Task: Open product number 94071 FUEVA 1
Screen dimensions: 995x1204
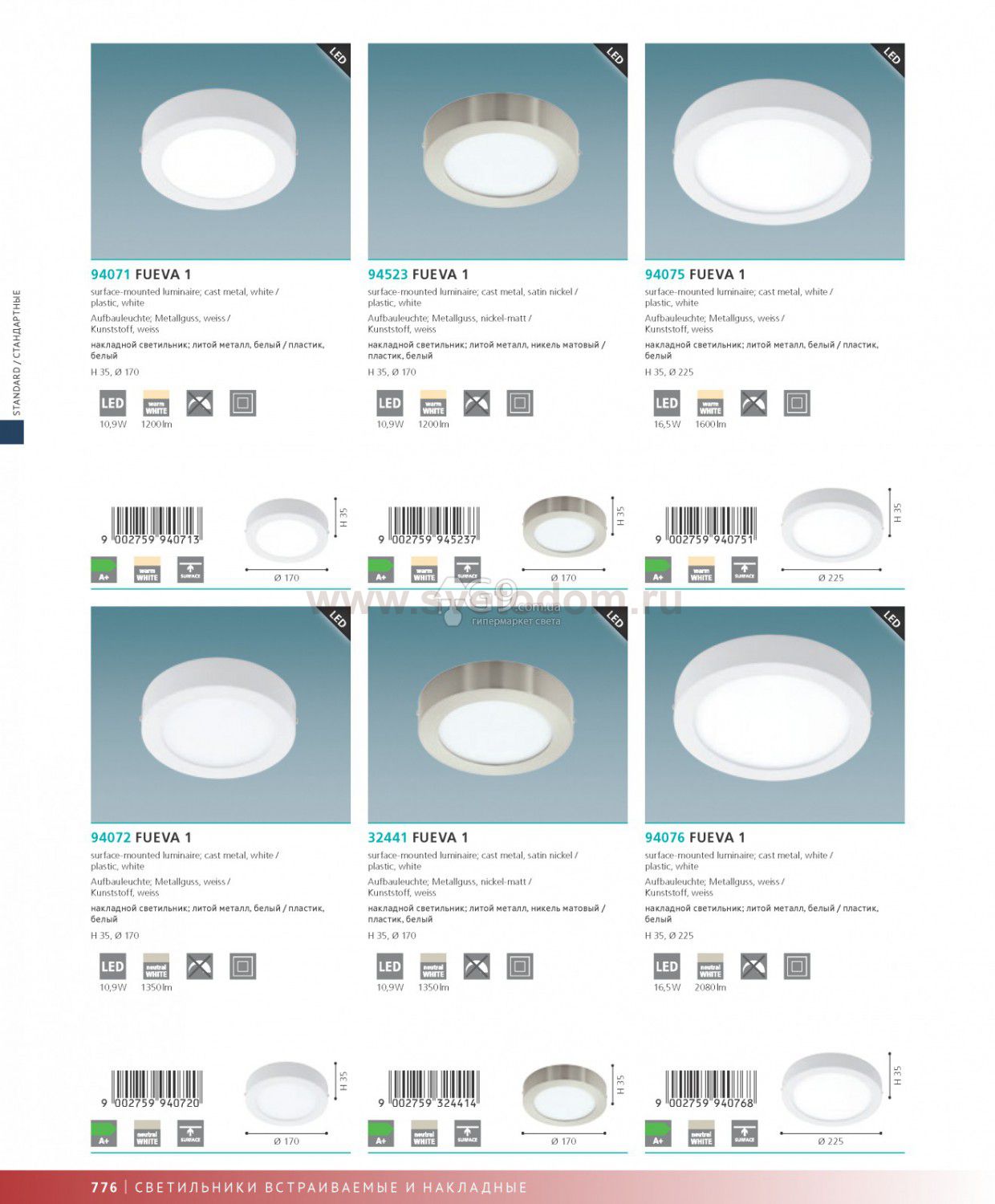Action: (x=141, y=275)
